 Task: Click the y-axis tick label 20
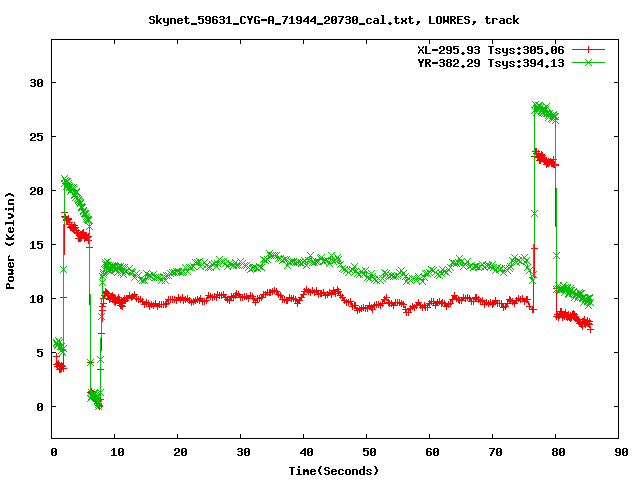(x=36, y=191)
